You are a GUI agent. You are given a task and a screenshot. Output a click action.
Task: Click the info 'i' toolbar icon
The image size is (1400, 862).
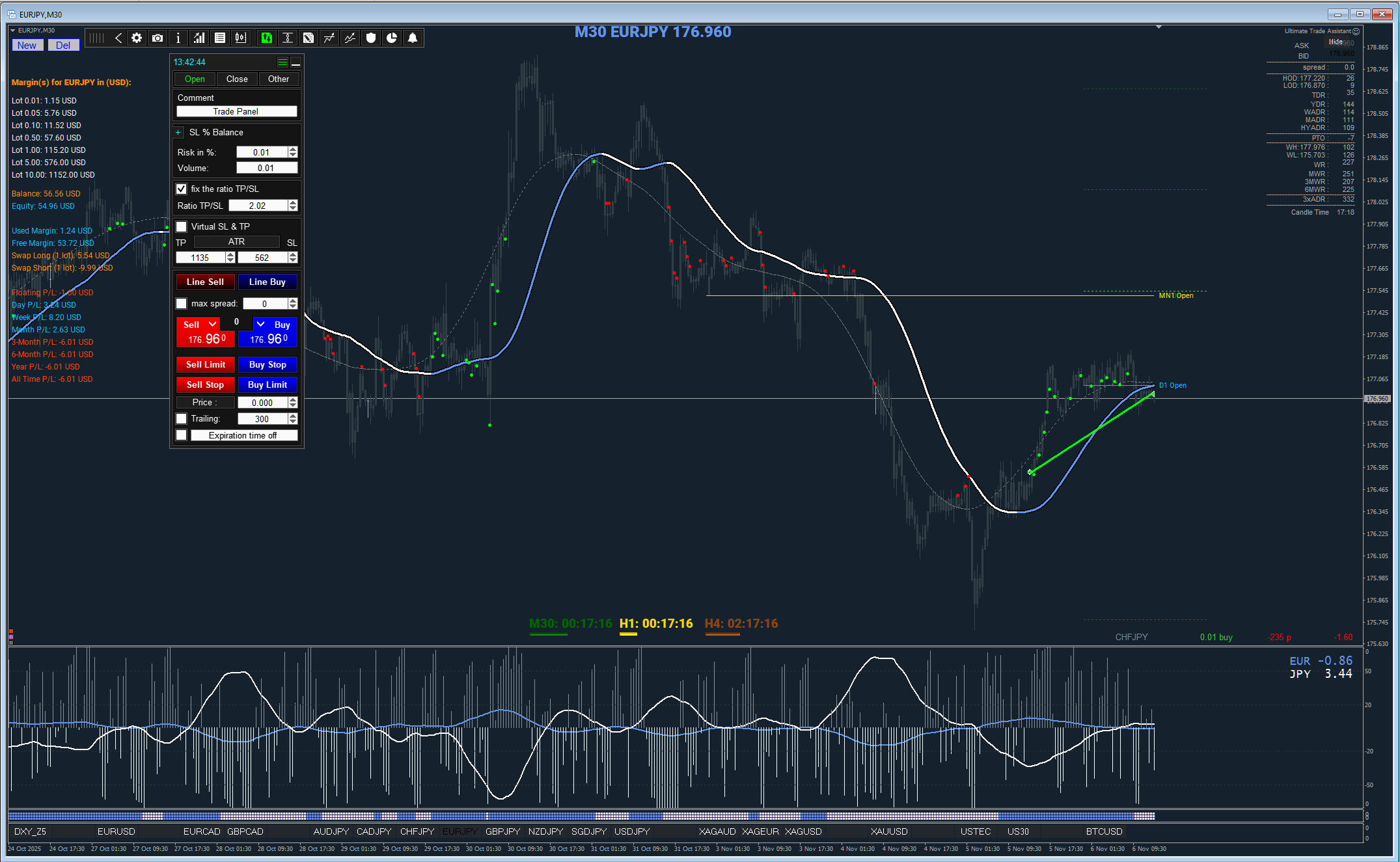(x=178, y=38)
